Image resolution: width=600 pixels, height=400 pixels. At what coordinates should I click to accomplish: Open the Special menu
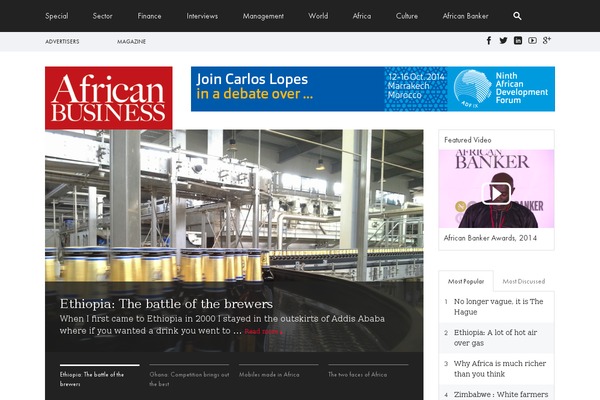click(x=57, y=16)
